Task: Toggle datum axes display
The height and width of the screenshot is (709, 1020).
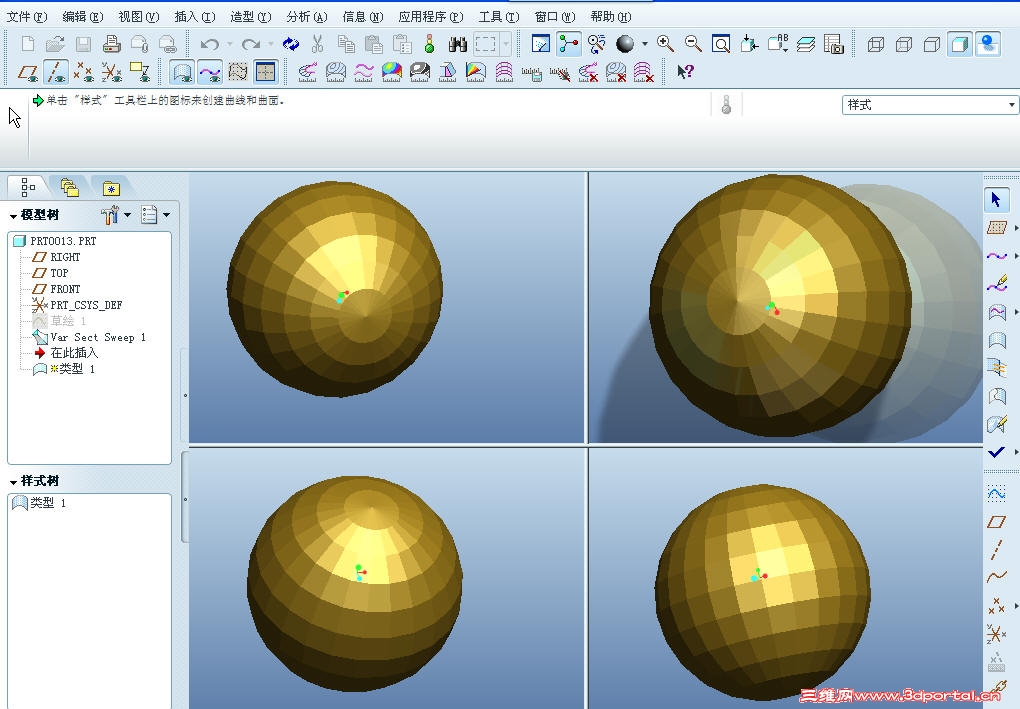Action: tap(56, 72)
